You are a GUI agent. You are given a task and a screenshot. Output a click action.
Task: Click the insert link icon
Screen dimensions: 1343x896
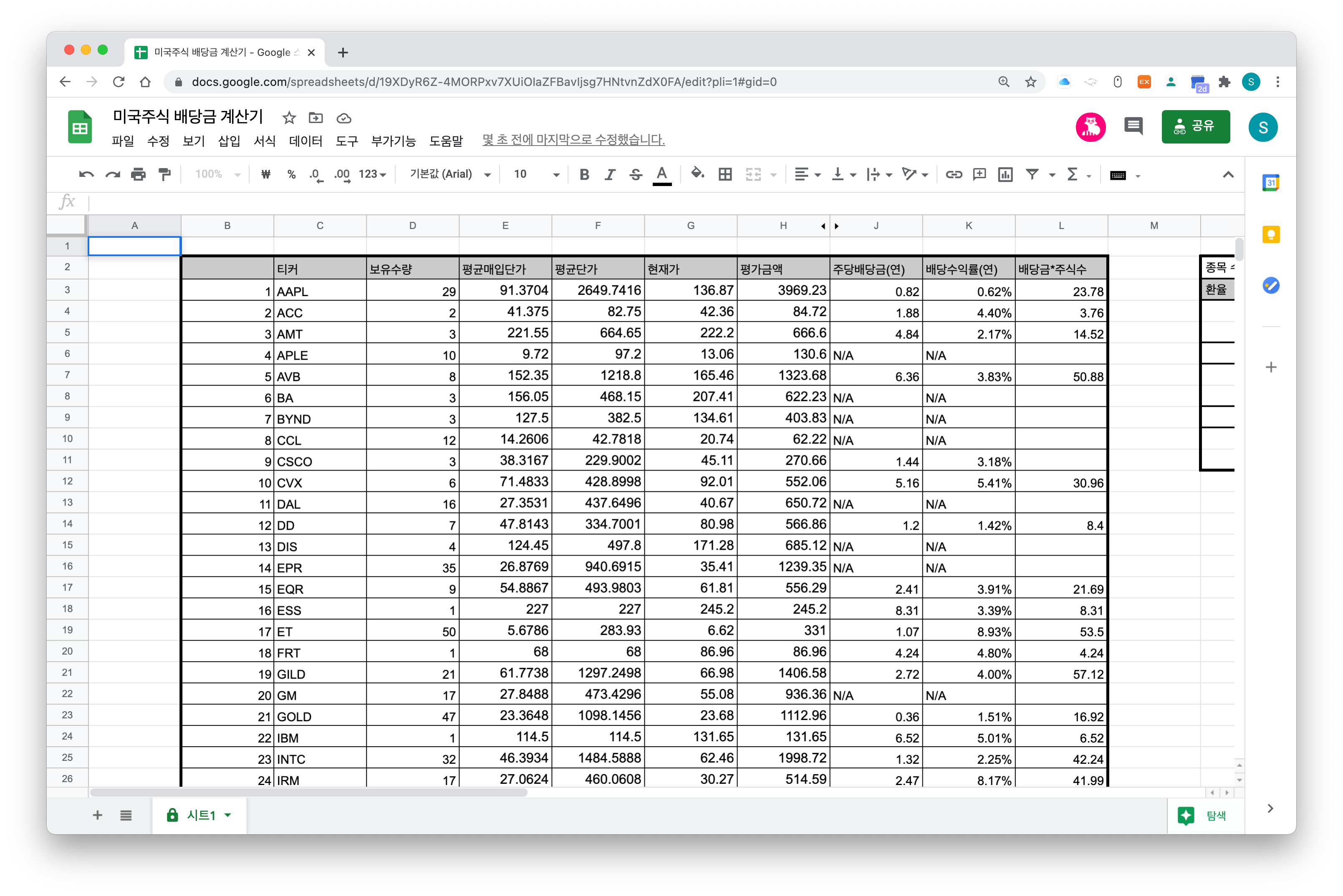click(954, 174)
